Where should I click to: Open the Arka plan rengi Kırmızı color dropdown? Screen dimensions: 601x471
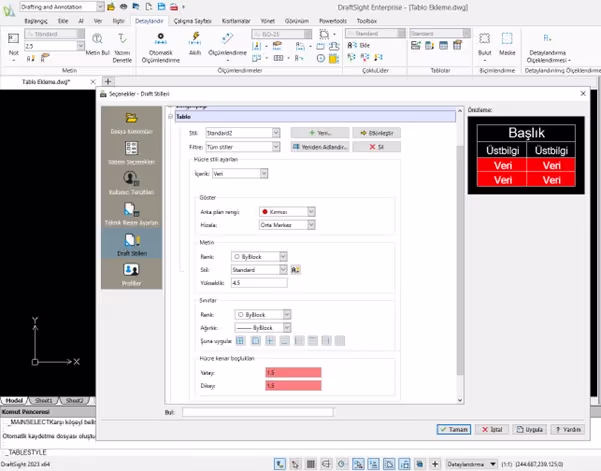(287, 212)
